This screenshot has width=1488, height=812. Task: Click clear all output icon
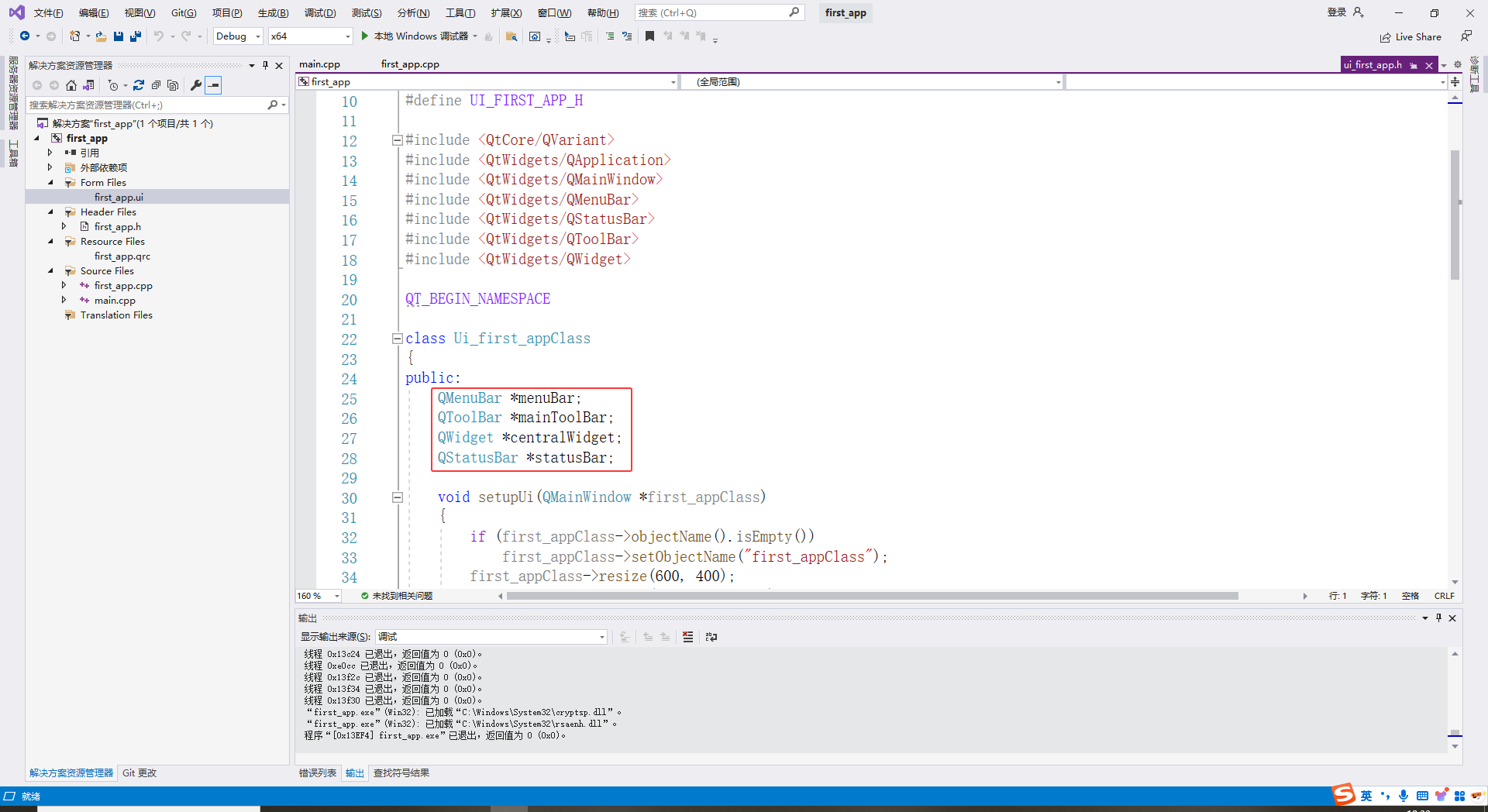click(x=687, y=637)
